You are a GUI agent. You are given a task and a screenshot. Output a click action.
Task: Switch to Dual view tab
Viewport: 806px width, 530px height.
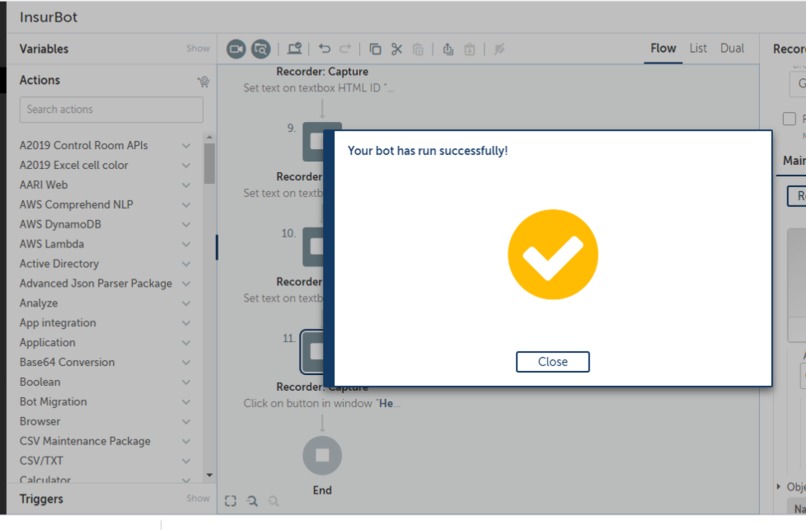click(x=732, y=48)
